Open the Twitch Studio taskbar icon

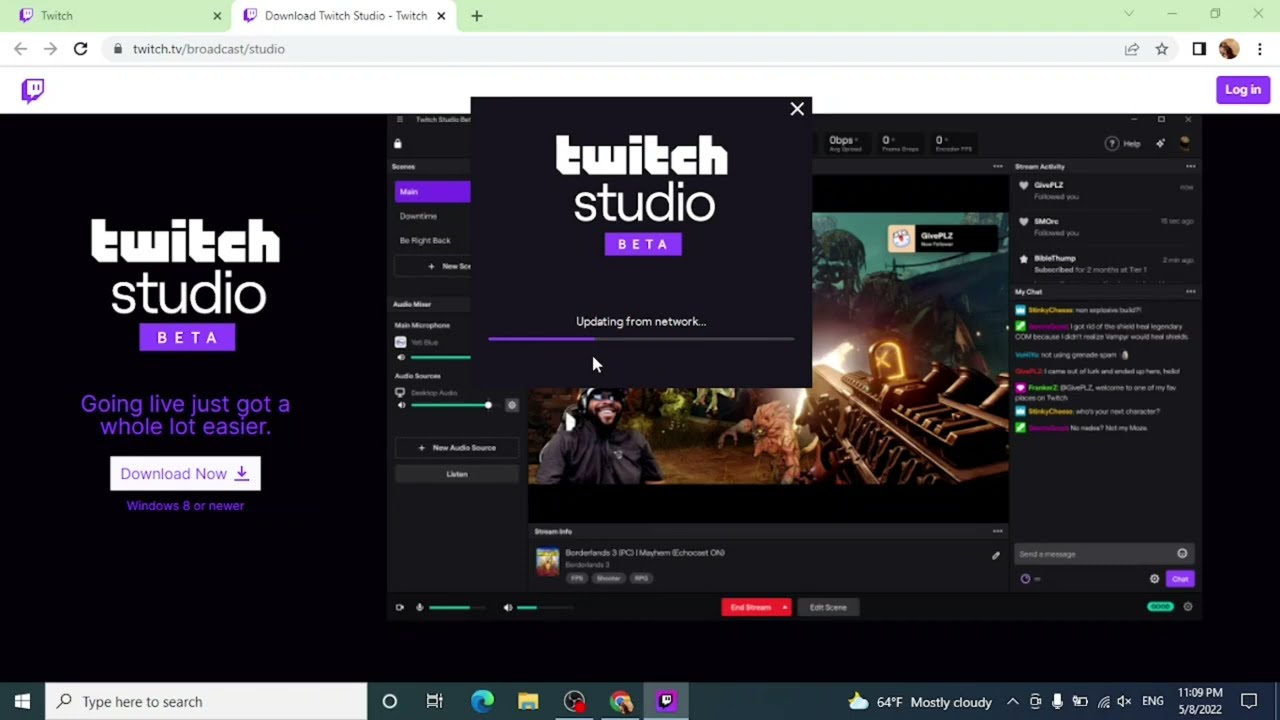[667, 702]
